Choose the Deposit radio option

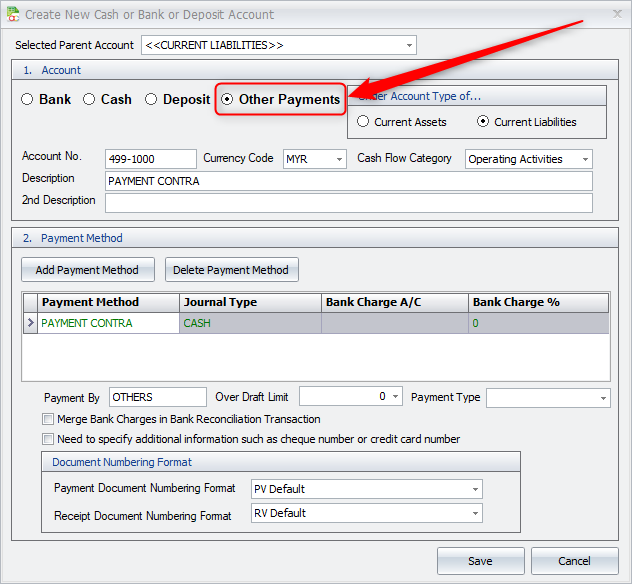152,99
